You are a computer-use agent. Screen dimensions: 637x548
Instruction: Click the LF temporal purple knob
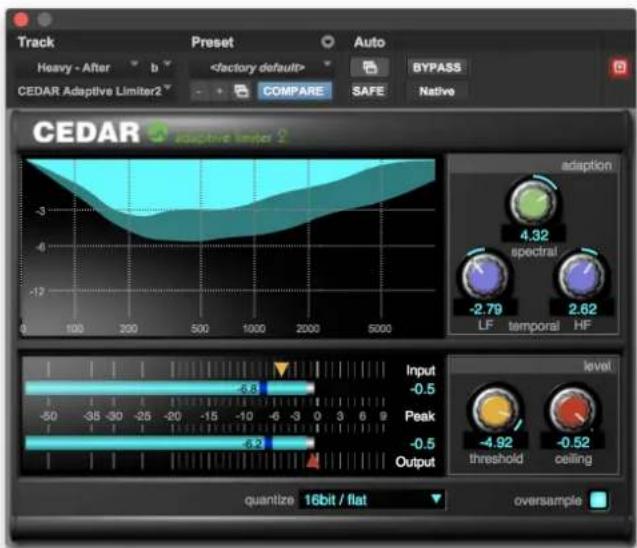click(484, 275)
